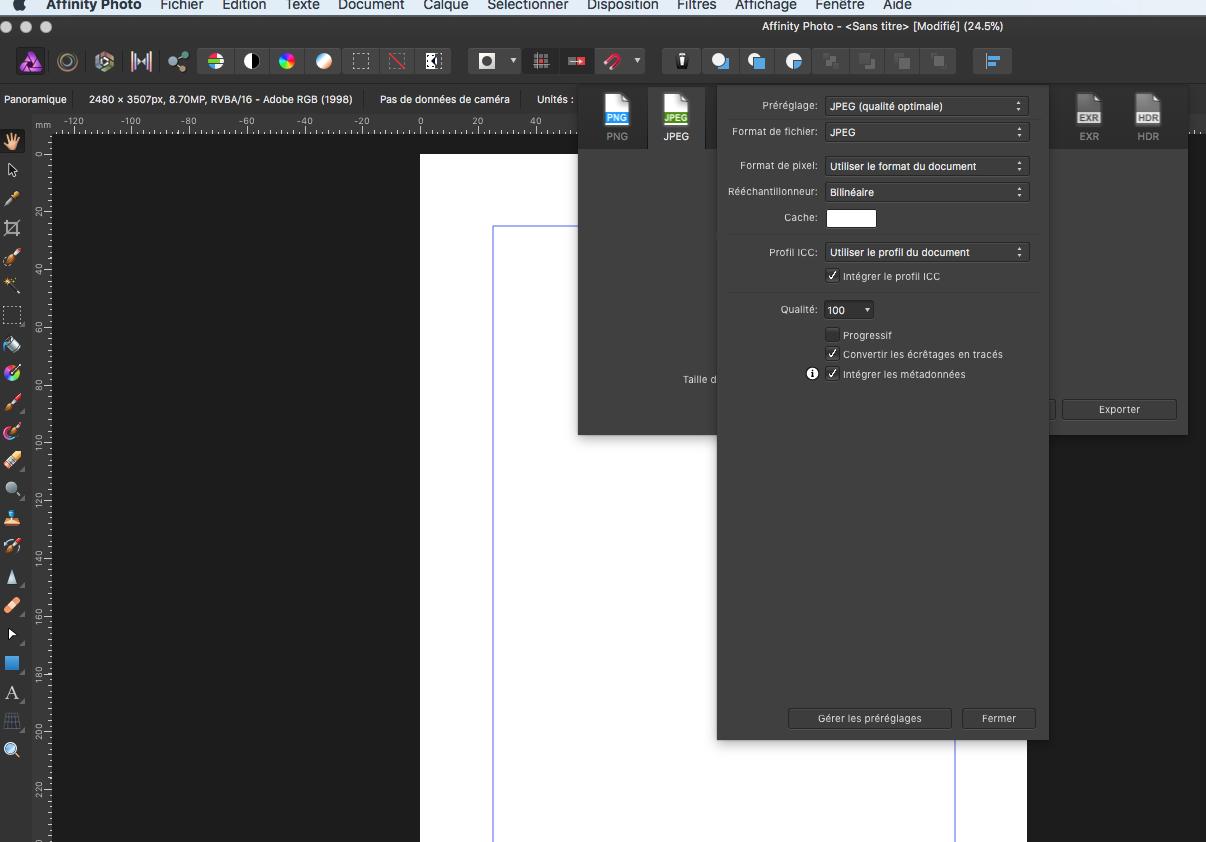This screenshot has width=1206, height=842.
Task: Select the HDR export format tab
Action: [x=1148, y=118]
